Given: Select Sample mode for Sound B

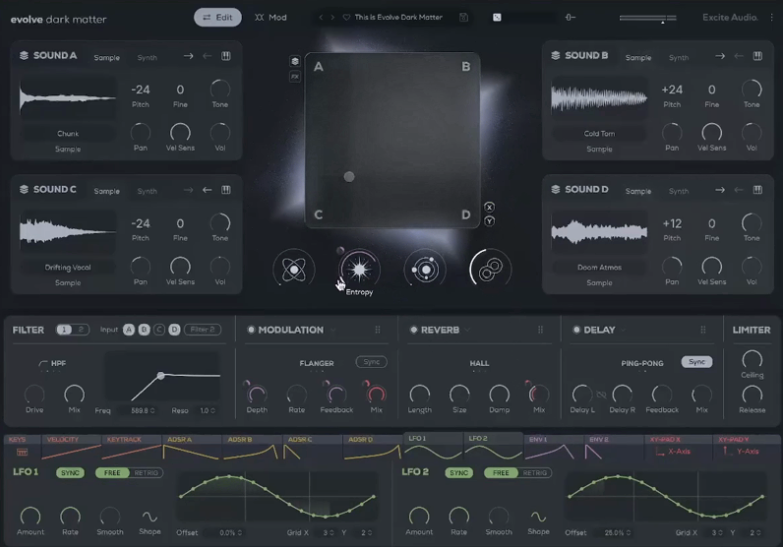Looking at the screenshot, I should click(x=638, y=58).
